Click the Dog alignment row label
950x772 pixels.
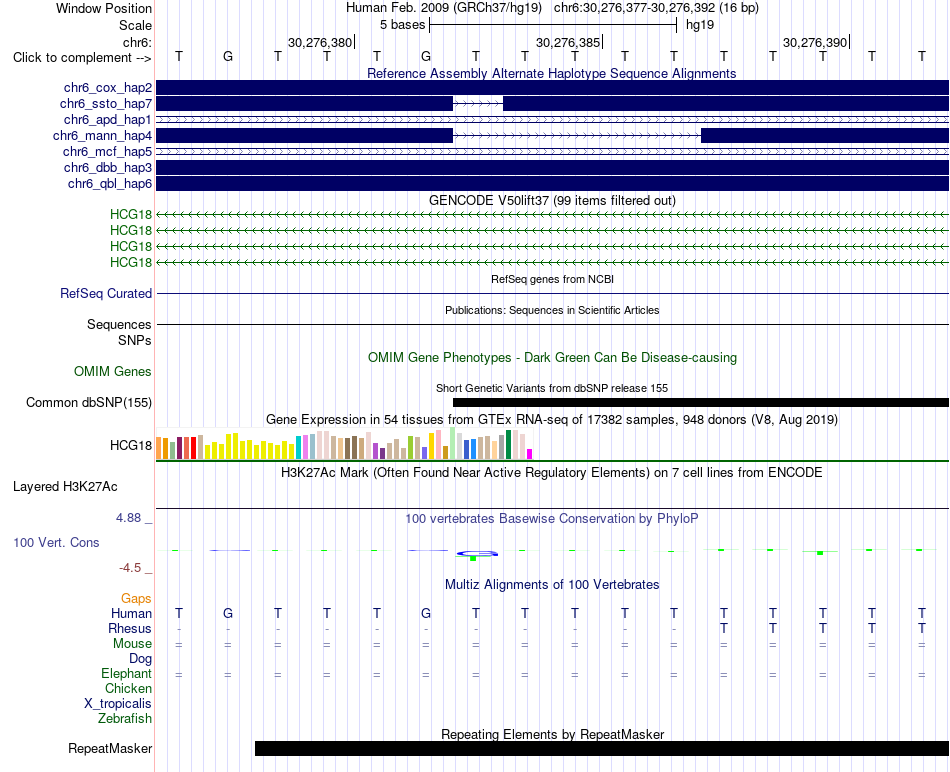[x=140, y=659]
